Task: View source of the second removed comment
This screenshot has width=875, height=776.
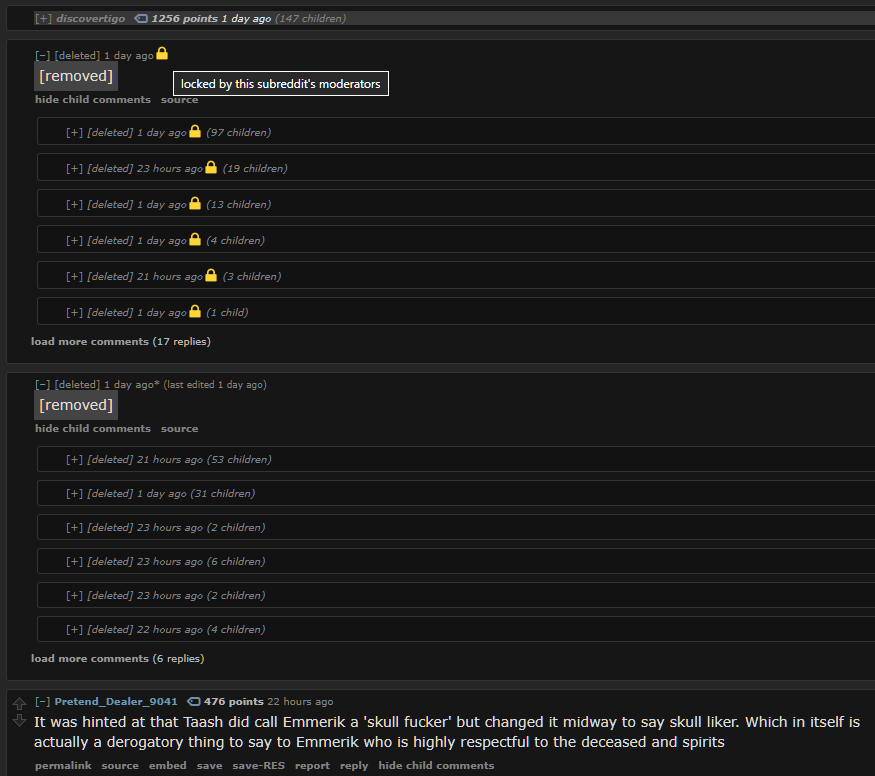Action: tap(179, 428)
